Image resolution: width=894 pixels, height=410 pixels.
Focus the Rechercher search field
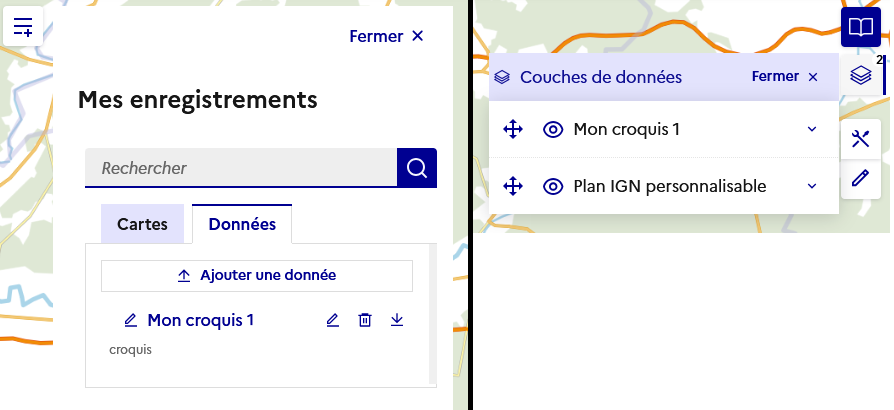240,168
